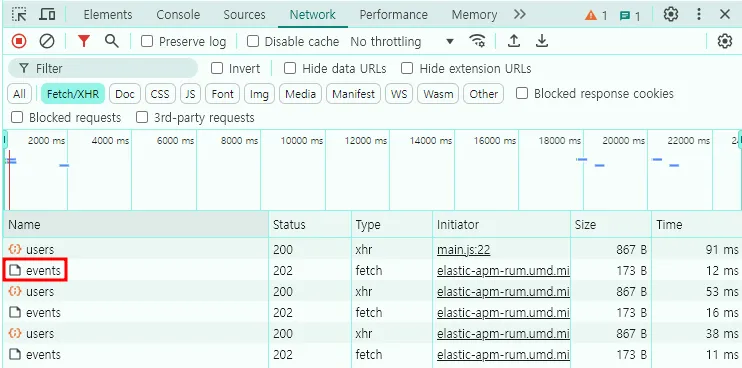The width and height of the screenshot is (742, 368).
Task: Sort by the Initiator column header
Action: click(502, 224)
